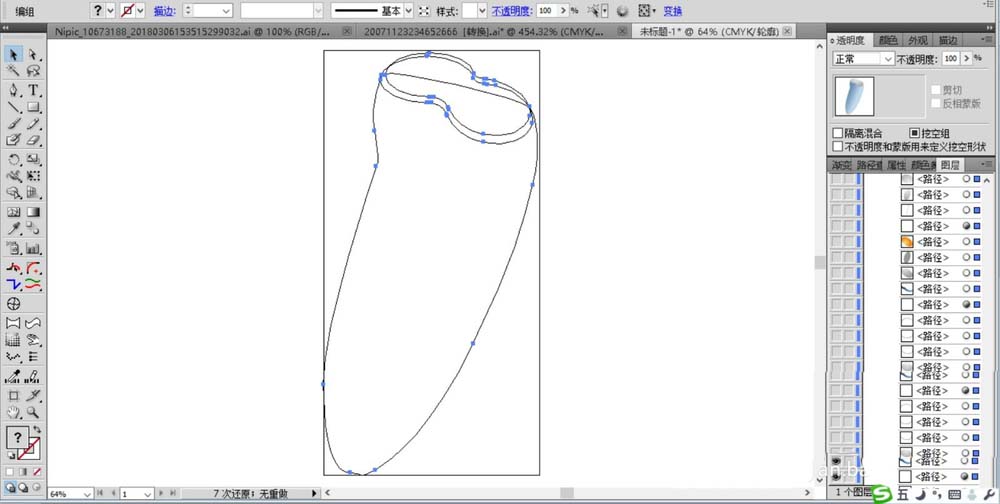Image resolution: width=1000 pixels, height=504 pixels.
Task: Choose the Eraser tool
Action: pos(33,140)
